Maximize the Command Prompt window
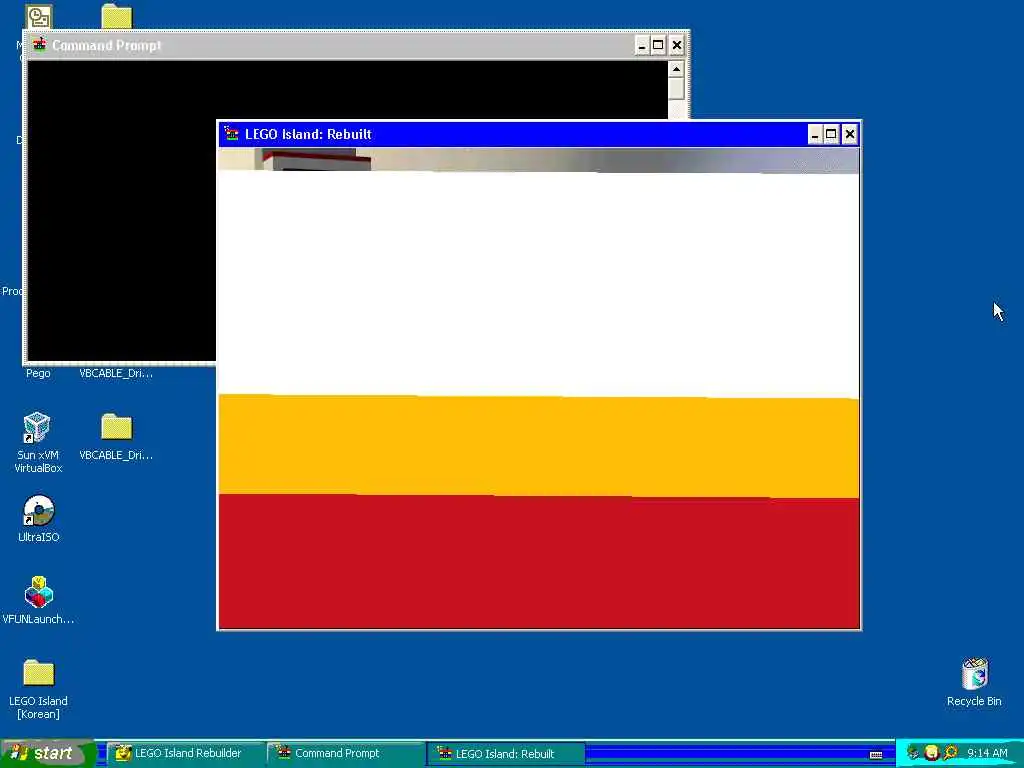Screen dimensions: 1024x768 [658, 45]
